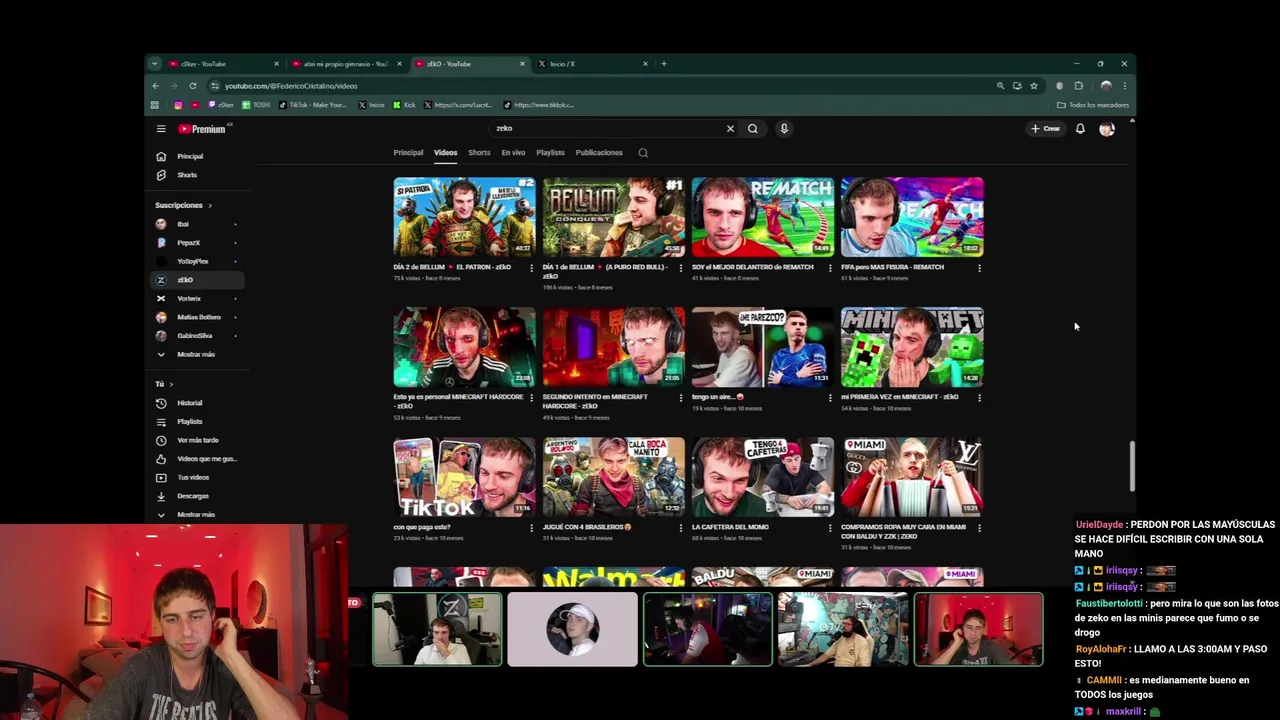
Task: Search within the channel via magnifier icon
Action: (x=643, y=153)
